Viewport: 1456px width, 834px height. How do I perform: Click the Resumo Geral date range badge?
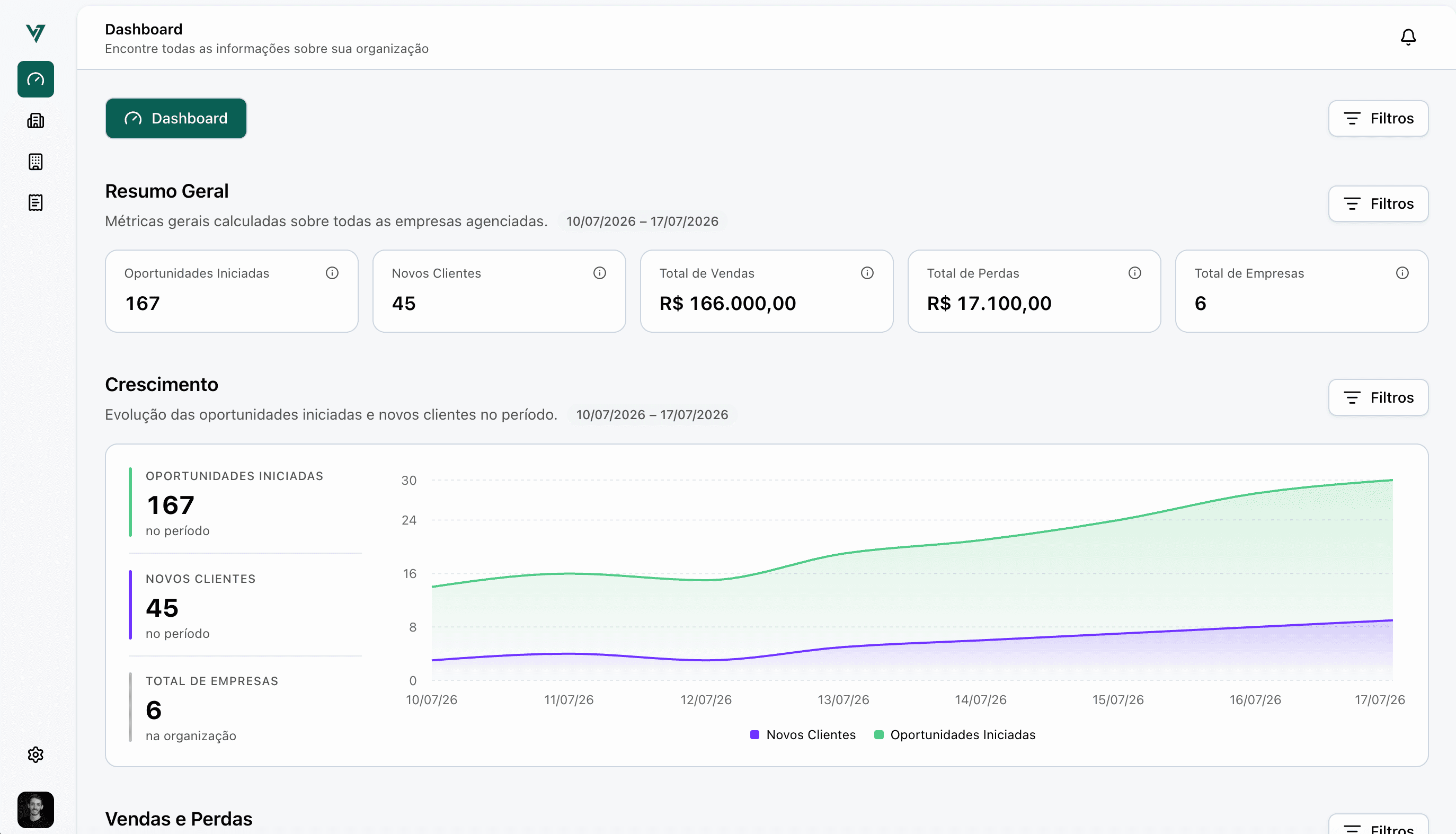pos(642,221)
